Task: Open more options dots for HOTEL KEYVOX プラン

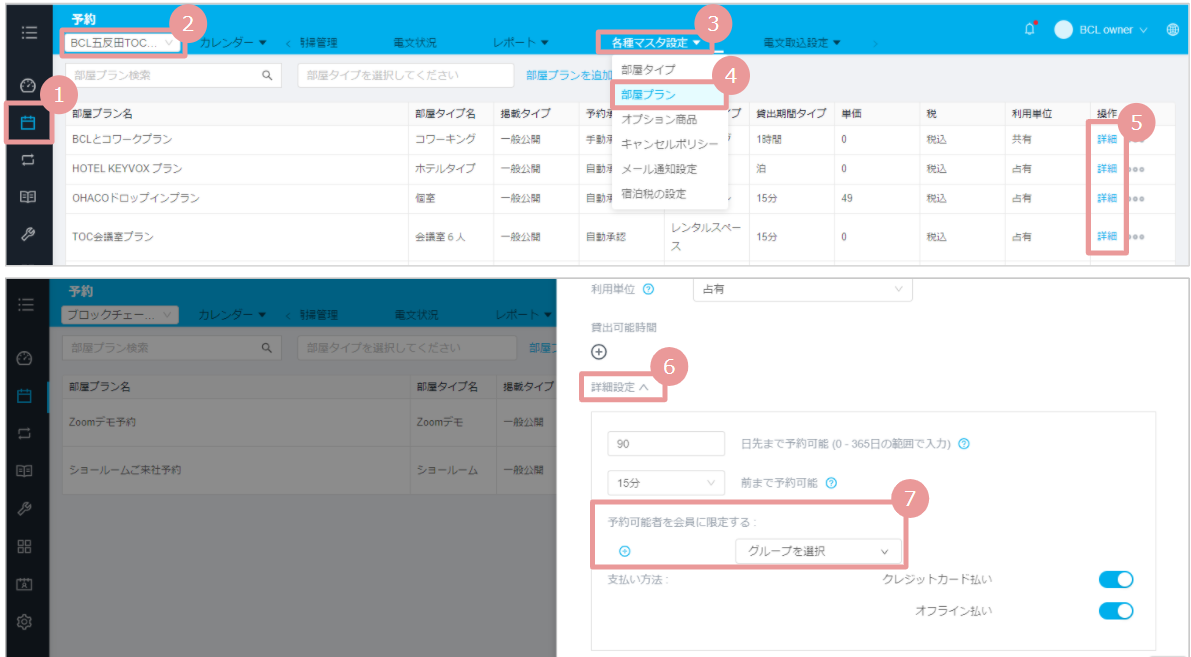Action: 1136,169
